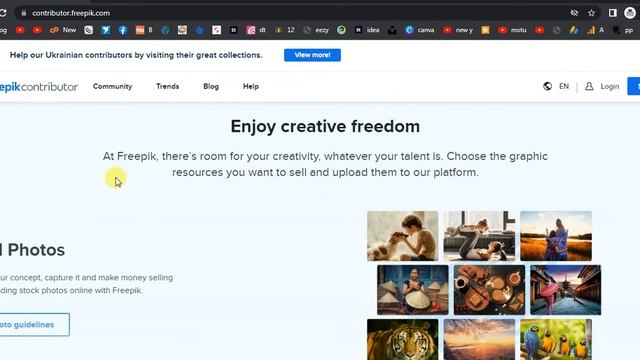
Task: Click the "Enjoy creative freedom" heading
Action: 325,127
